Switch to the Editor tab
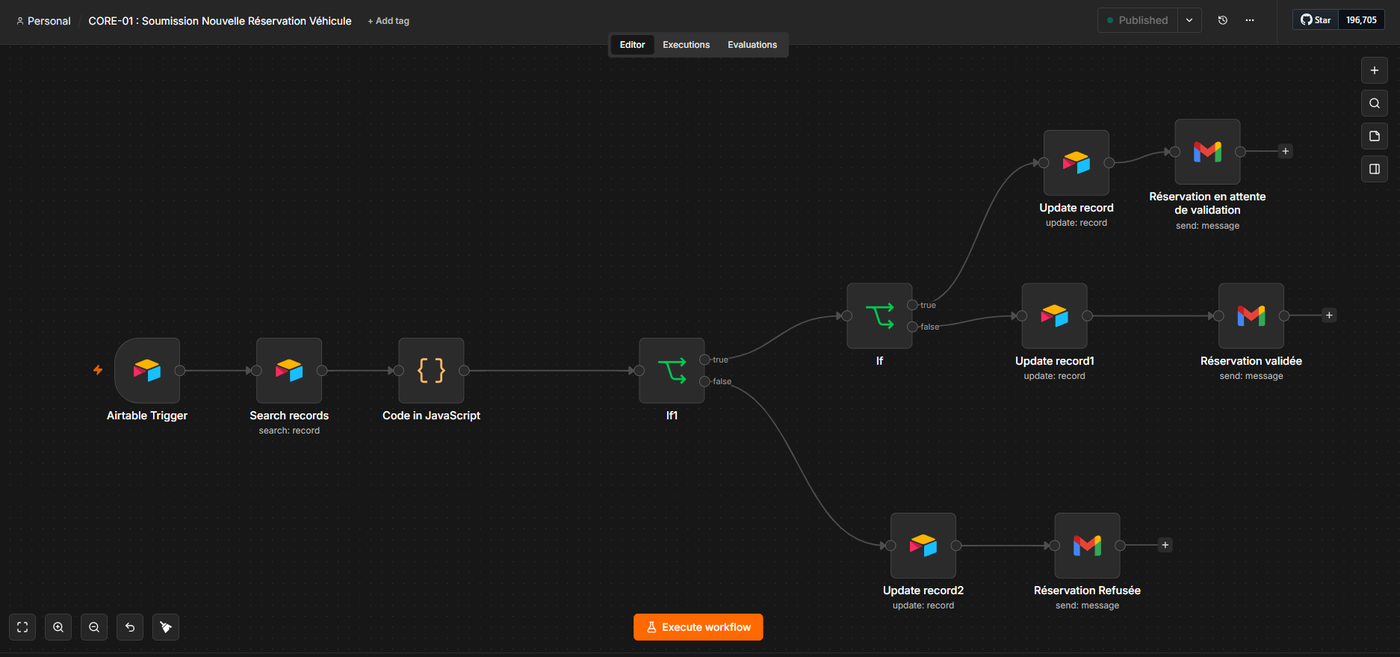Screen dimensions: 1400x657 (633, 45)
